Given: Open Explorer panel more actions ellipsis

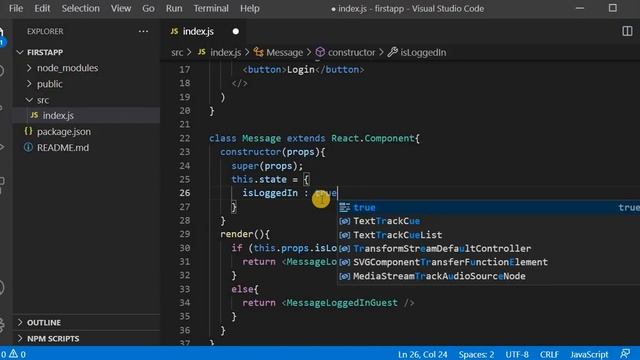Looking at the screenshot, I should (x=143, y=31).
